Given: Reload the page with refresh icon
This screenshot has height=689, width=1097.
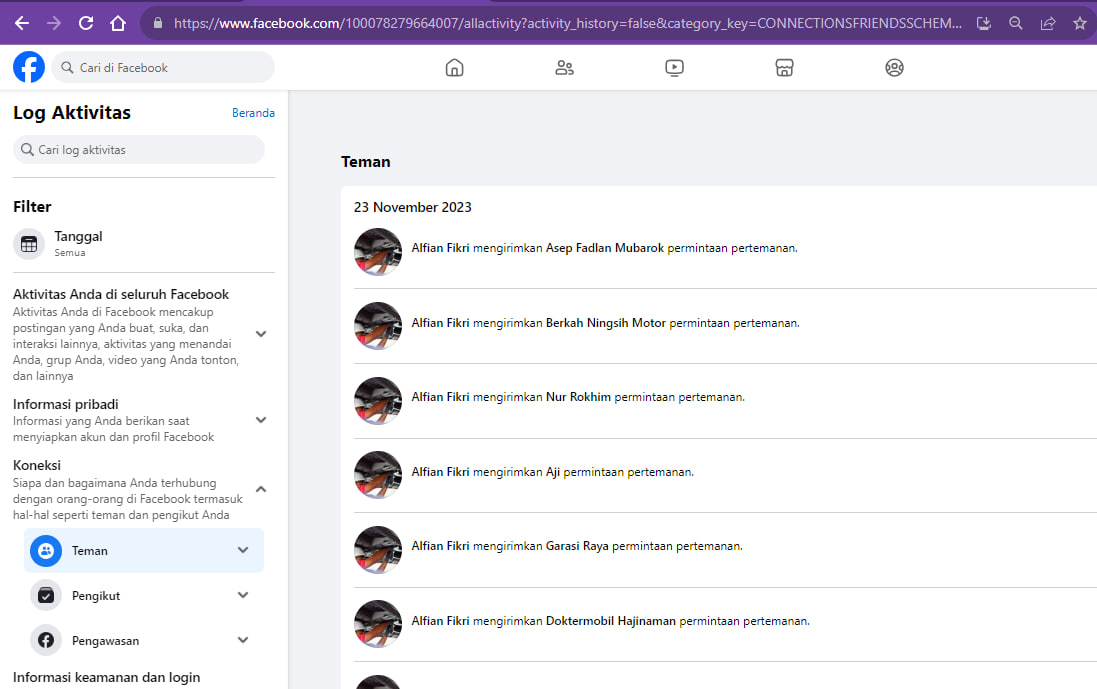Looking at the screenshot, I should (x=86, y=23).
